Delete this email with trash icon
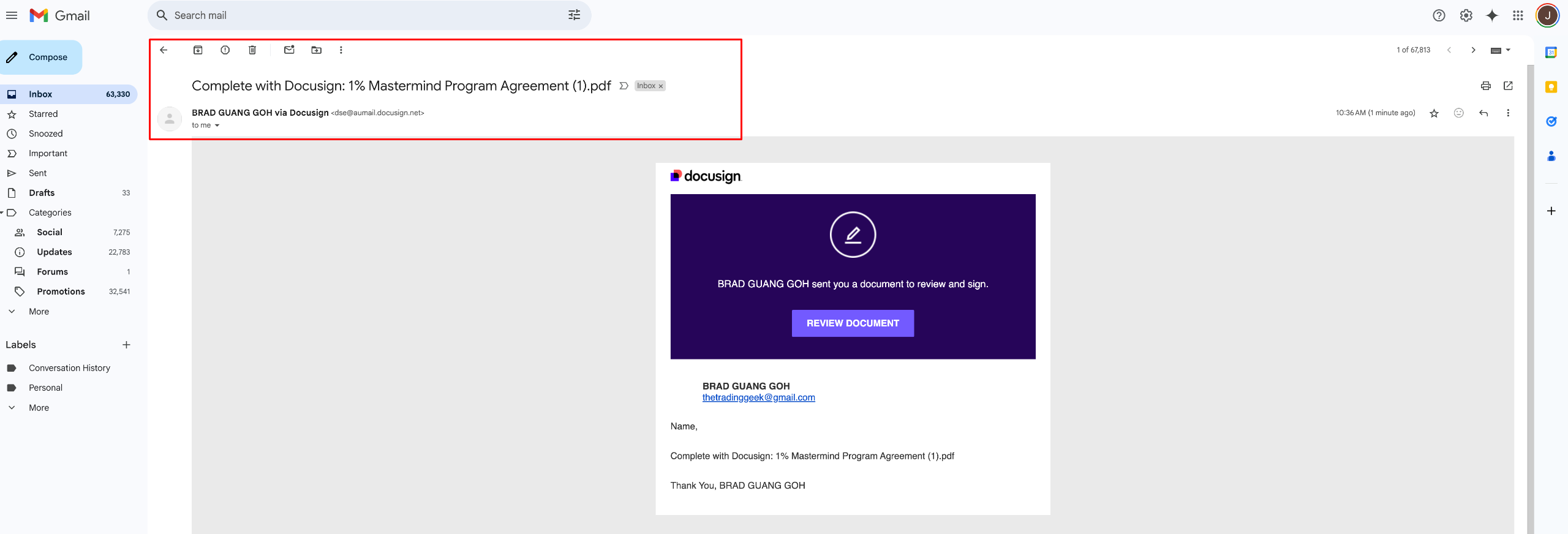 (252, 50)
